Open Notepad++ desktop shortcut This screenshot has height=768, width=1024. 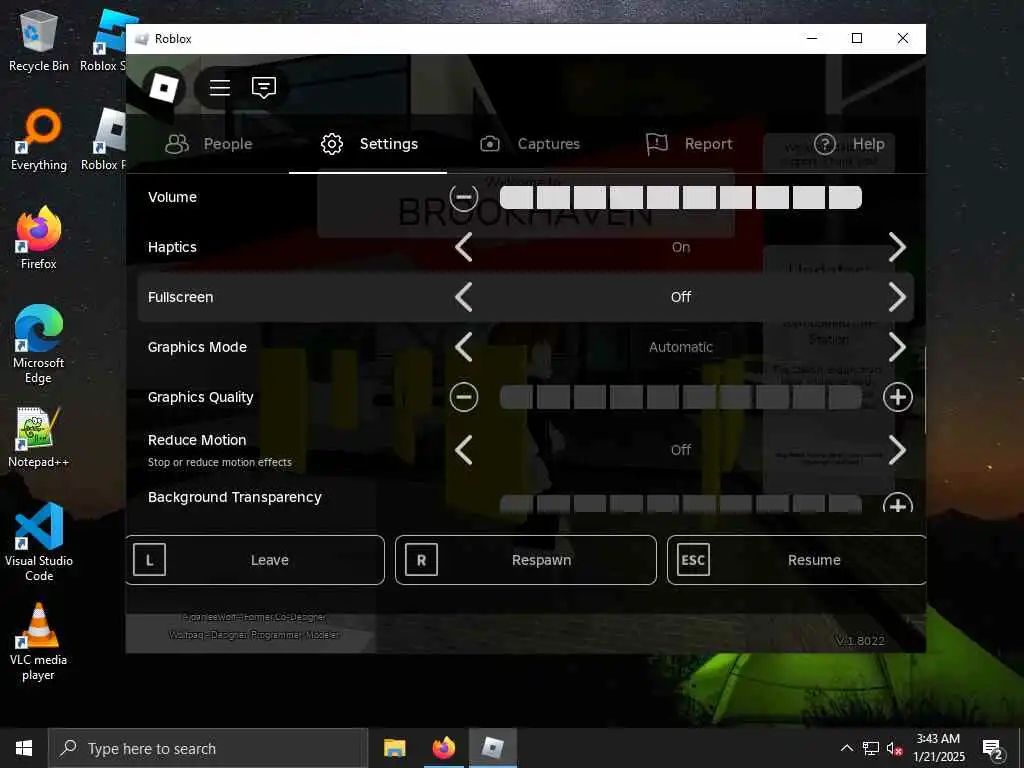[39, 438]
